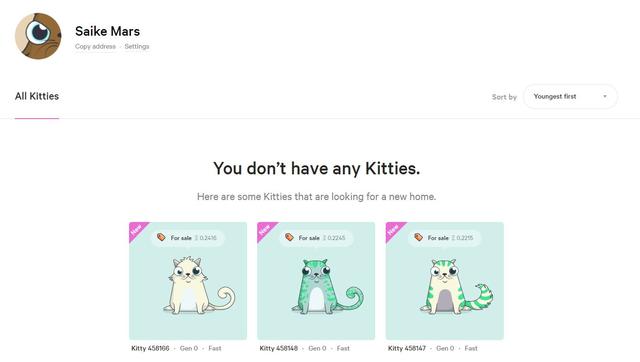Open the Youngest first sort dropdown
This screenshot has width=640, height=362.
tap(570, 97)
